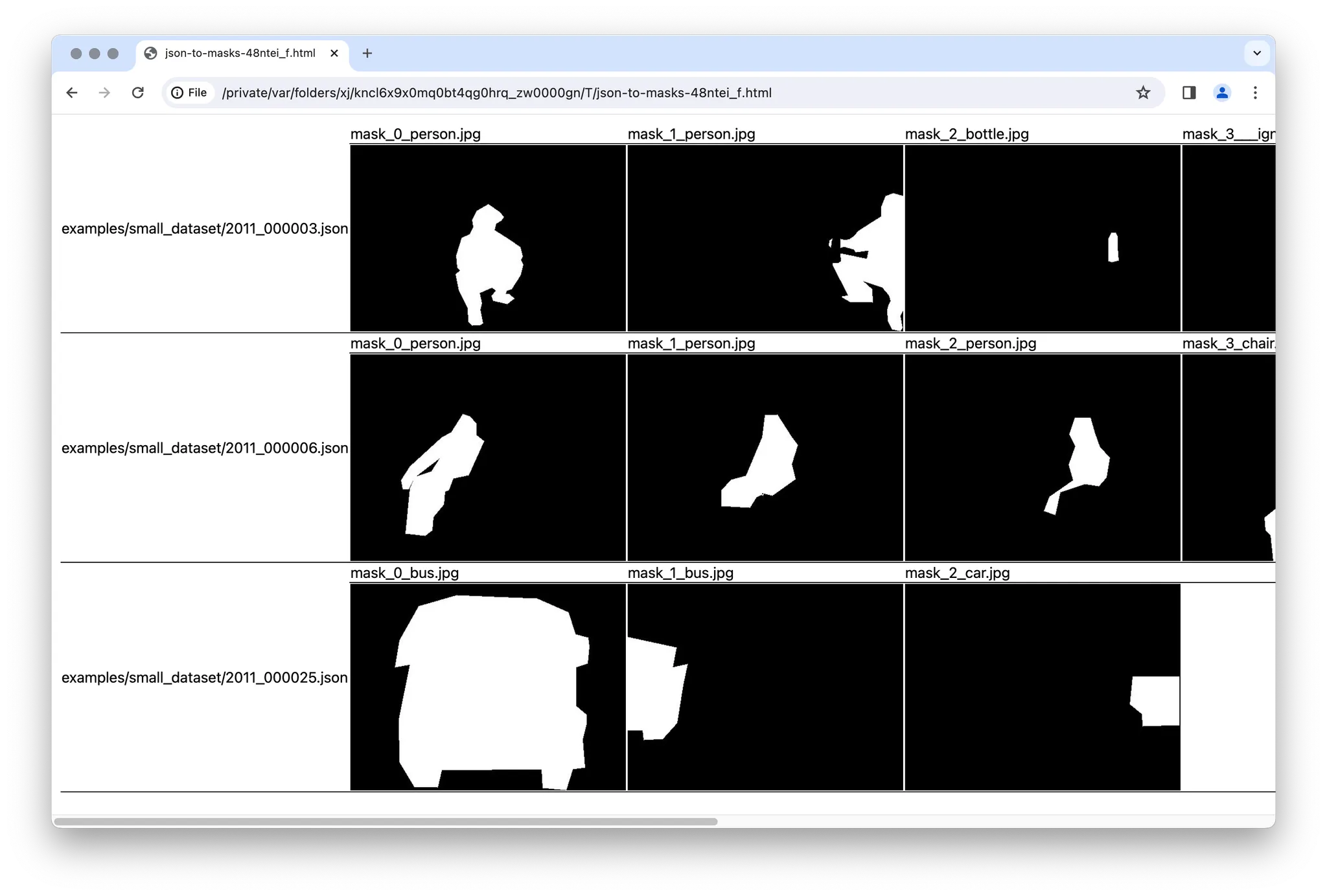1327x896 pixels.
Task: Expand the tab search dropdown chevron
Action: [x=1256, y=53]
